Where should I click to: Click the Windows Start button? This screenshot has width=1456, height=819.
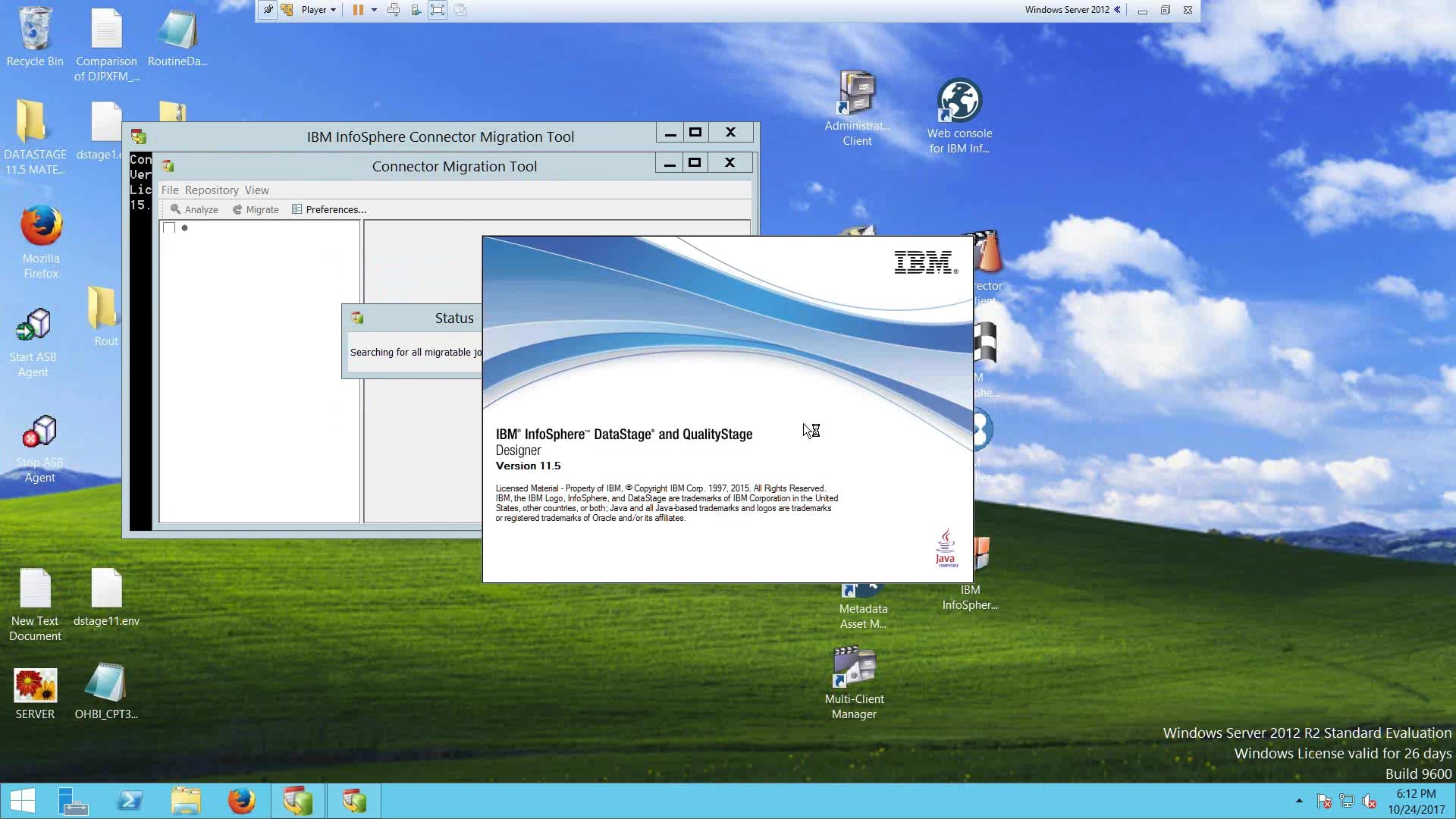[22, 801]
